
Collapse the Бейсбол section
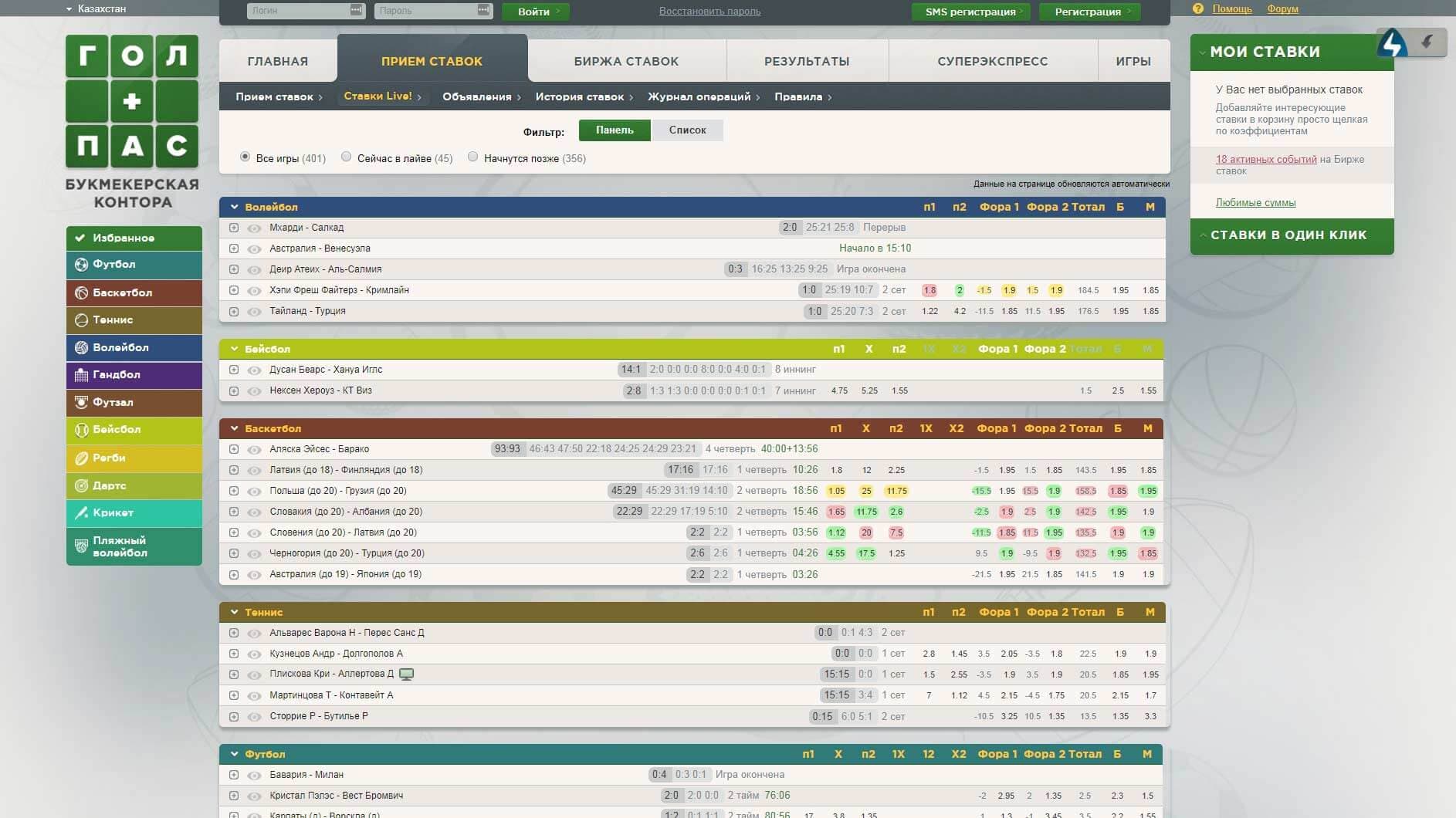234,349
